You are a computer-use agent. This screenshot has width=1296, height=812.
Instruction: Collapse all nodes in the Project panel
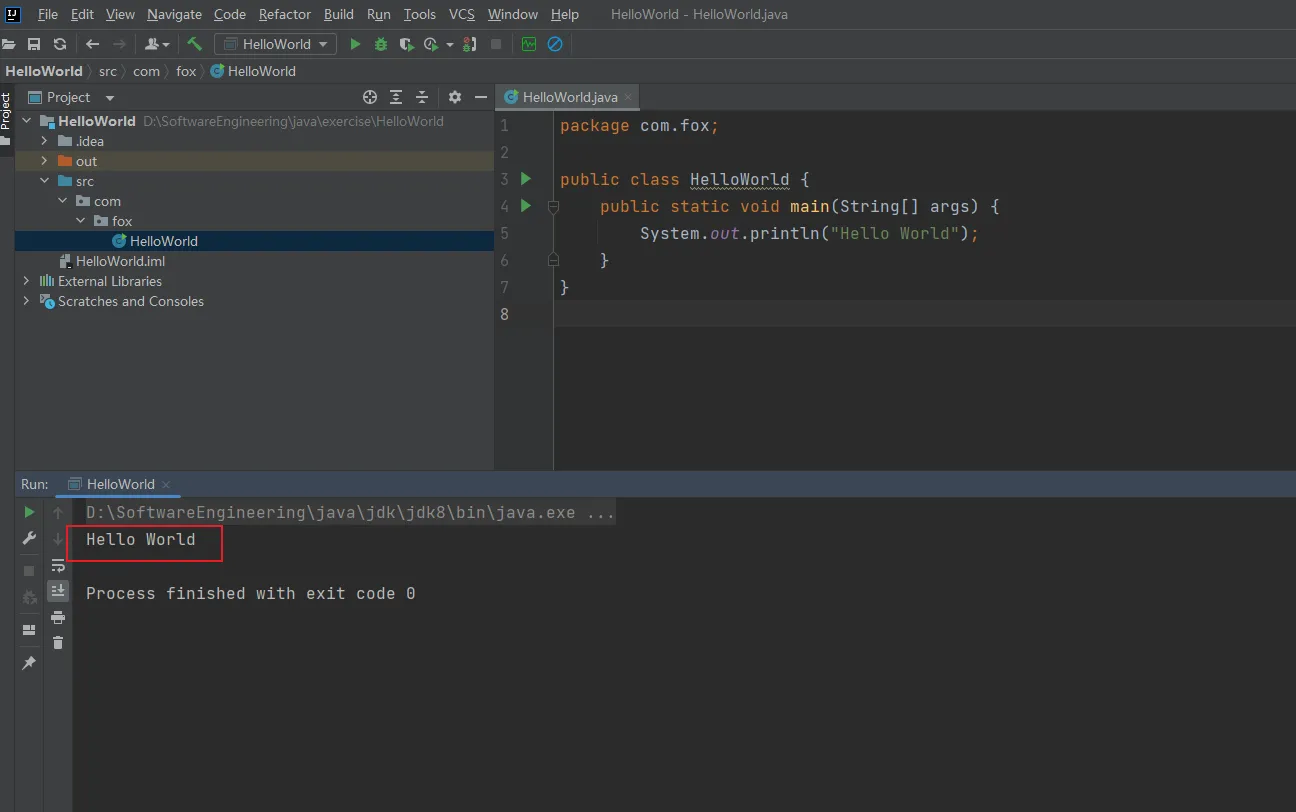coord(422,97)
